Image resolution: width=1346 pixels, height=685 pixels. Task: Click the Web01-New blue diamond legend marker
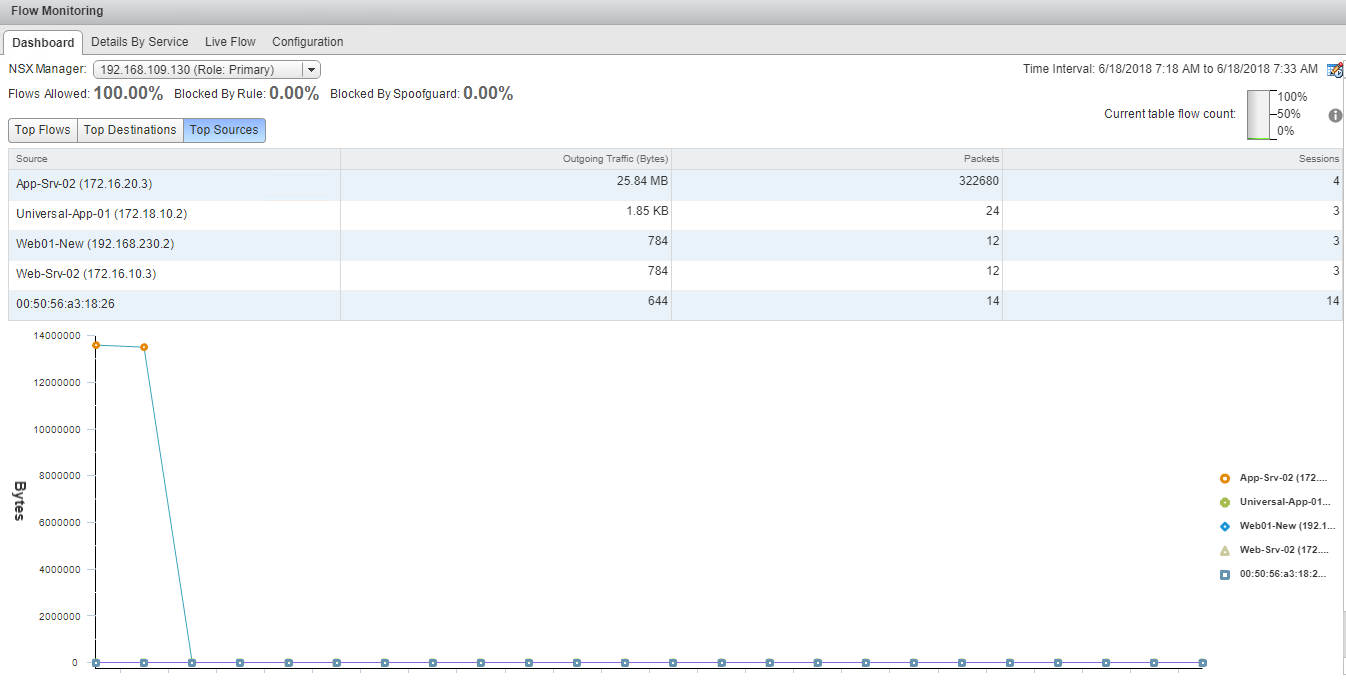[x=1225, y=526]
